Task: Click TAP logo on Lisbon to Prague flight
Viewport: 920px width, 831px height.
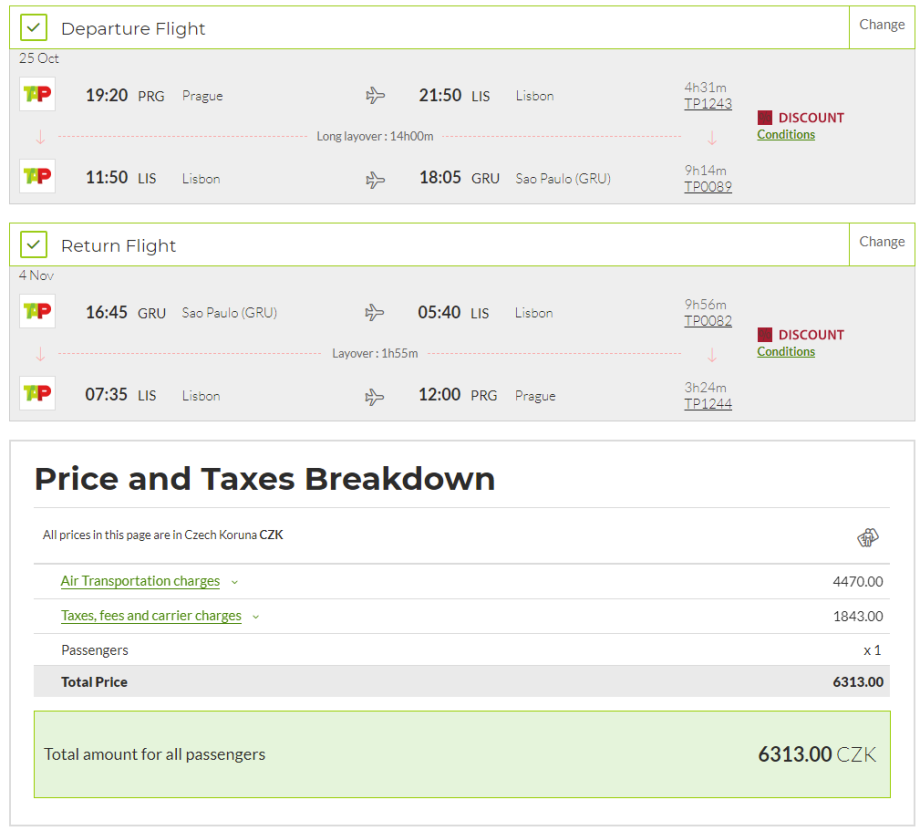Action: 37,394
